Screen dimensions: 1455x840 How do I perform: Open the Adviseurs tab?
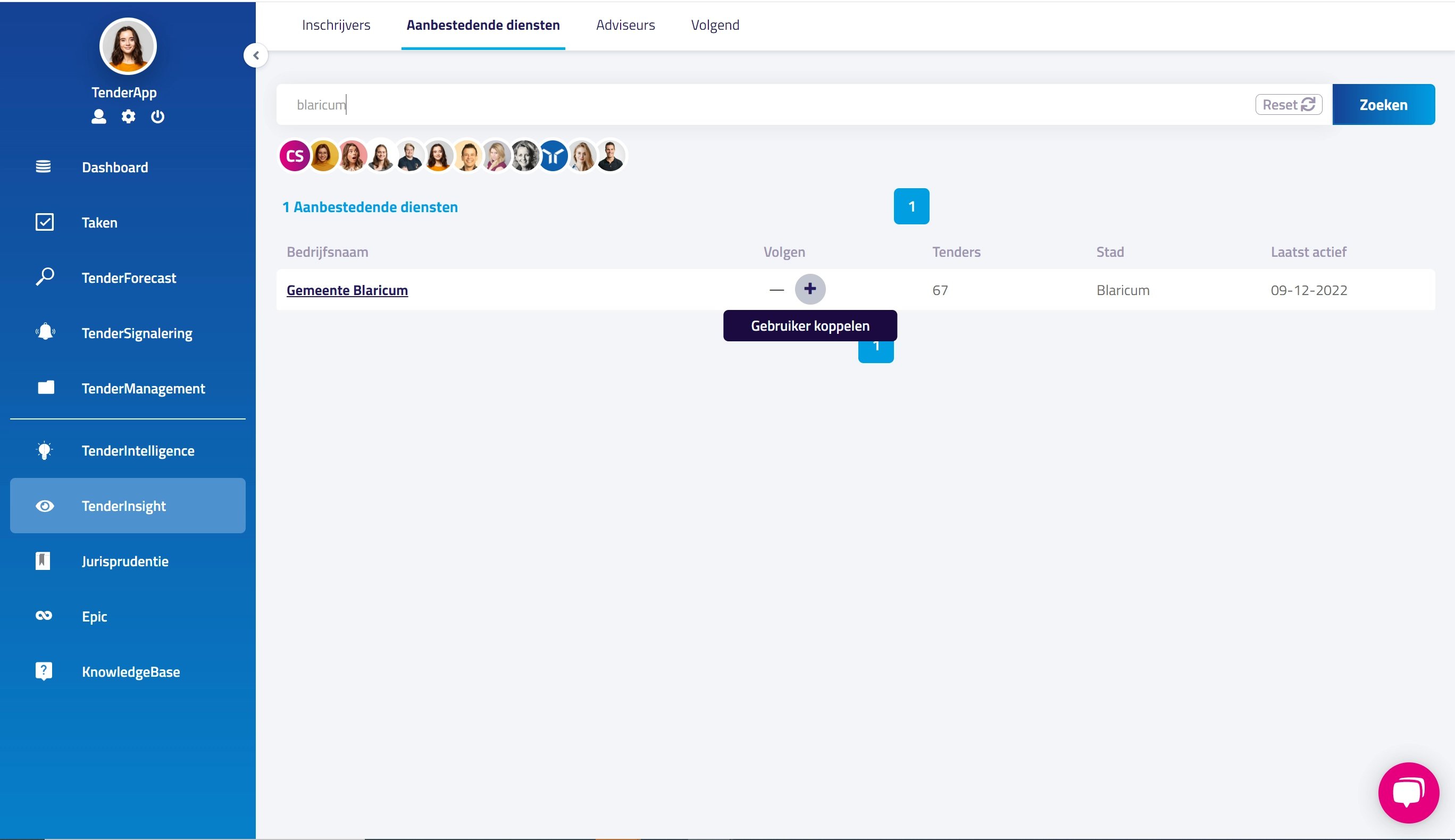click(x=625, y=25)
